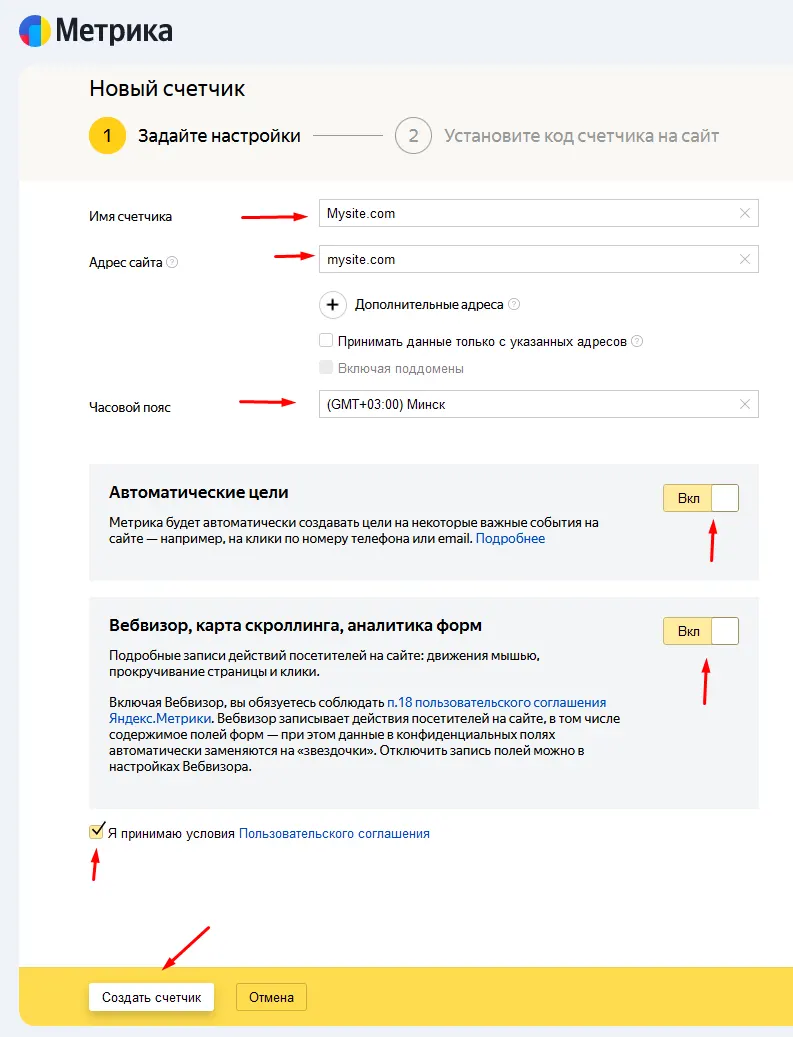Click Создать счетчик button

tap(151, 997)
